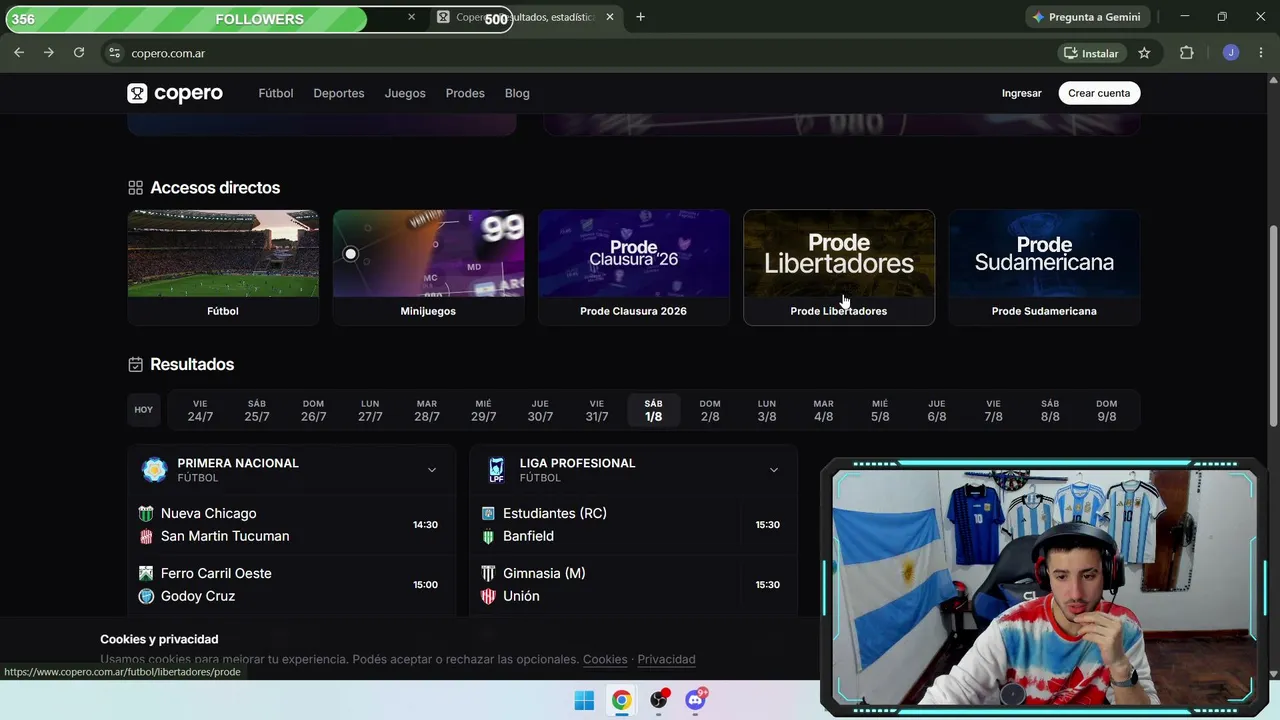Collapse the Primera Nacional section chevron
The height and width of the screenshot is (720, 1280).
[432, 470]
